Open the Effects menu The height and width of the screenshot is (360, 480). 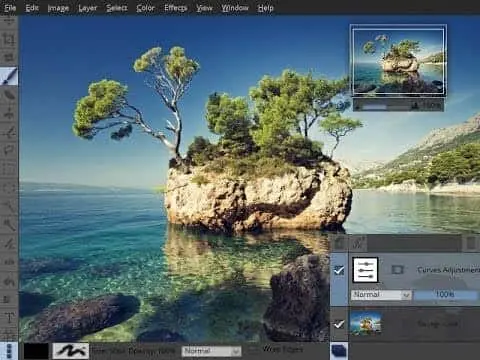click(x=175, y=8)
